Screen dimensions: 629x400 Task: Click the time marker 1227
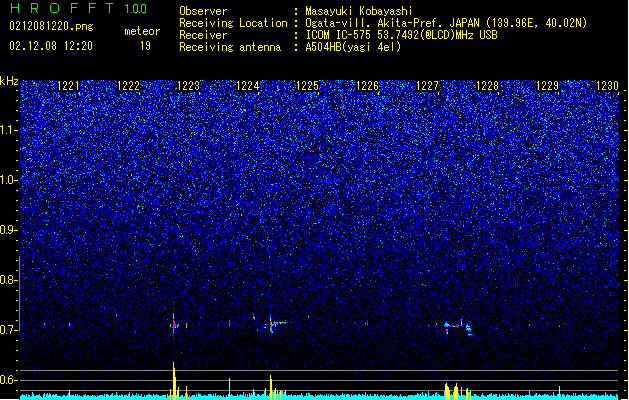click(428, 86)
